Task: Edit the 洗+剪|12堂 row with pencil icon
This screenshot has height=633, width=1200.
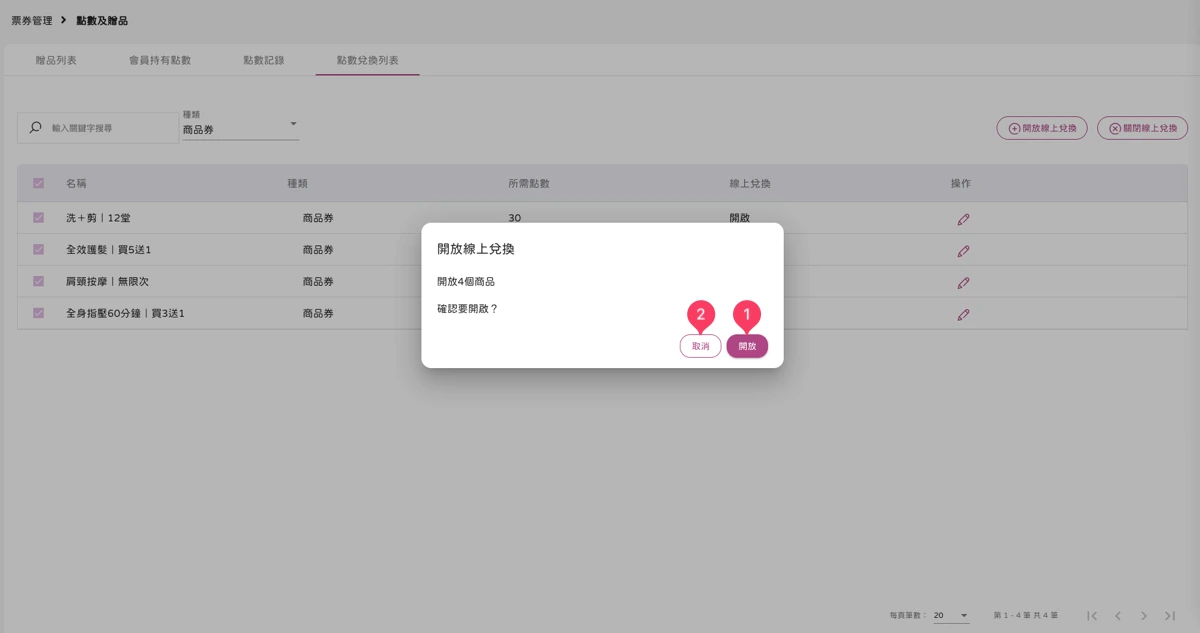Action: (963, 218)
